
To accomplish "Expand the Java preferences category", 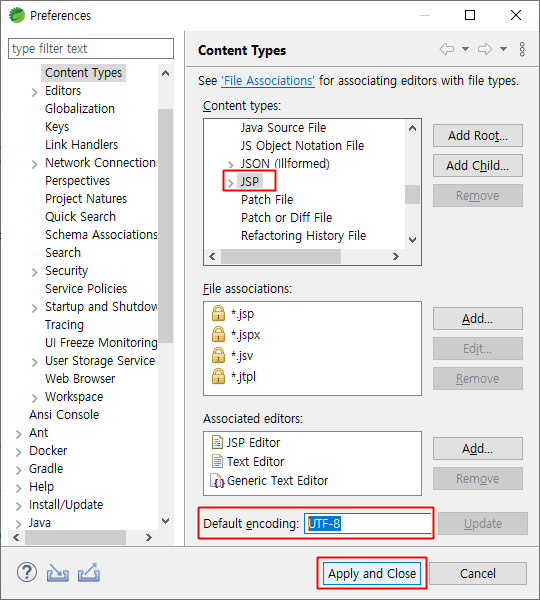I will coord(18,524).
